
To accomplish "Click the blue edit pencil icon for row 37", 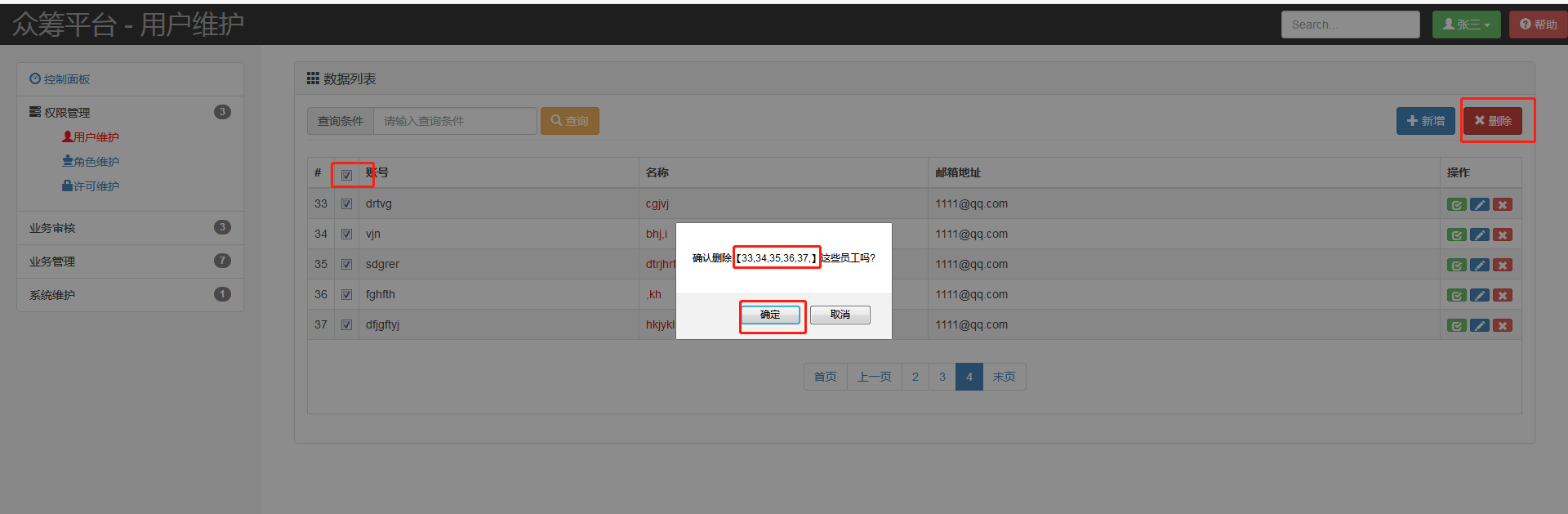I will 1479,325.
